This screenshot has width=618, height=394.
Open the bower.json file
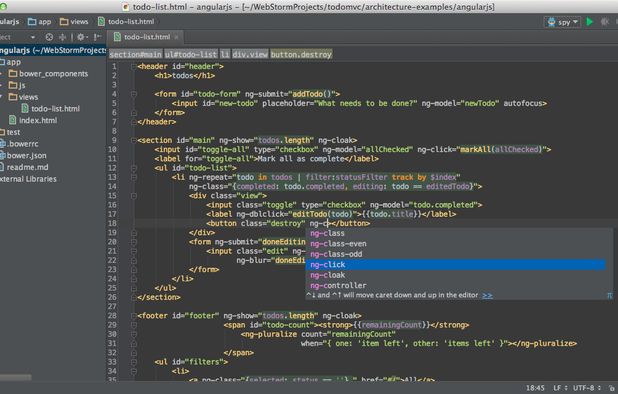pyautogui.click(x=23, y=156)
